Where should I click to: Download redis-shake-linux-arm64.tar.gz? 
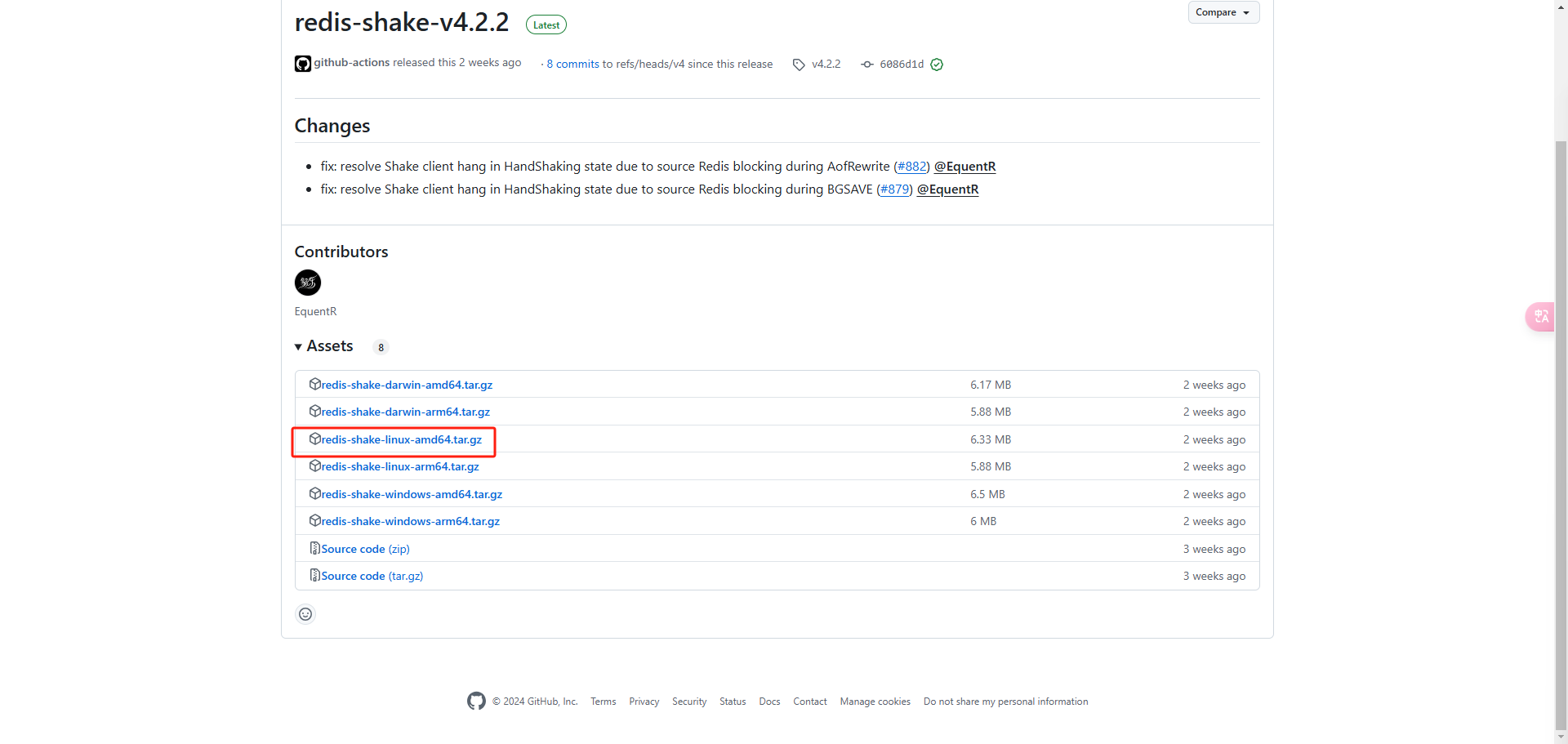tap(400, 466)
